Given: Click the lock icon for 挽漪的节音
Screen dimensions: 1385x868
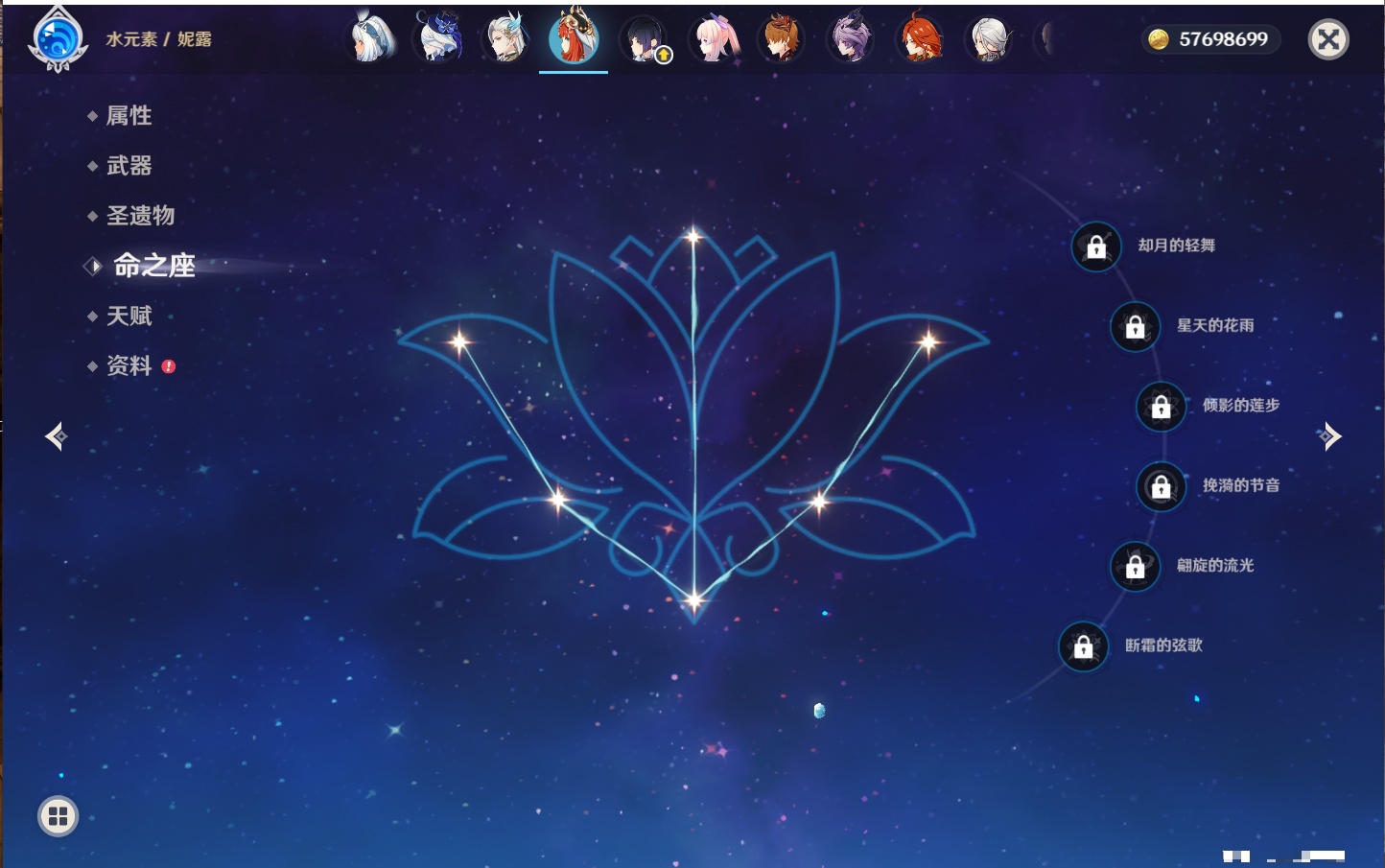Looking at the screenshot, I should pyautogui.click(x=1161, y=486).
